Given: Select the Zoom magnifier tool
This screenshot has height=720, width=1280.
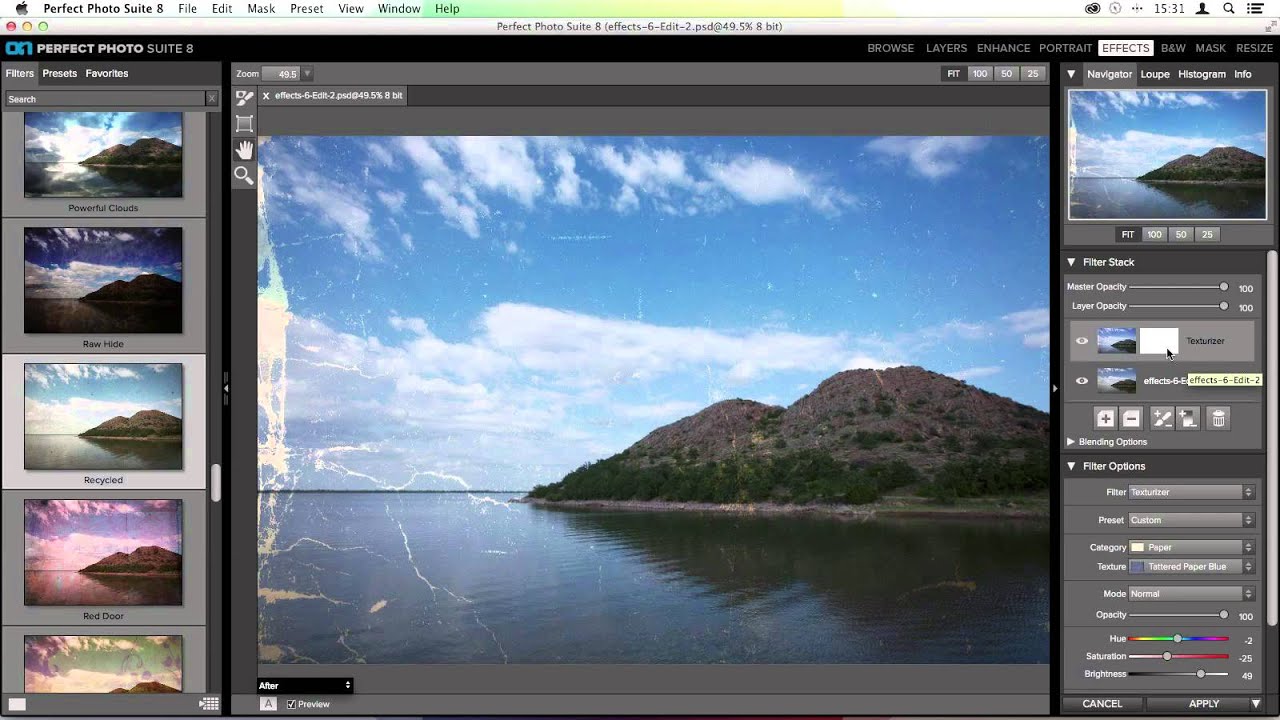Looking at the screenshot, I should (x=244, y=176).
